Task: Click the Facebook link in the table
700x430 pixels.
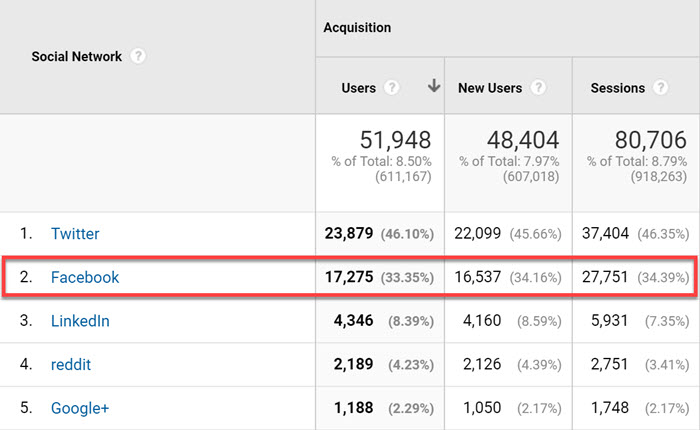Action: pyautogui.click(x=84, y=278)
